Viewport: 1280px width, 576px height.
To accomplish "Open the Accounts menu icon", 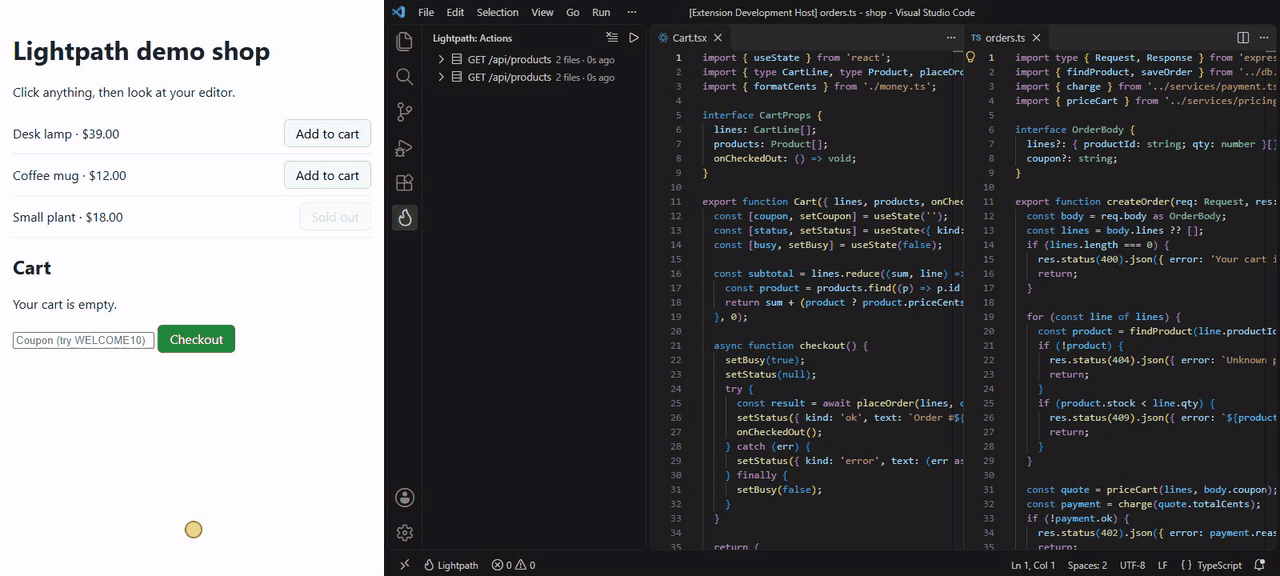I will tap(404, 498).
